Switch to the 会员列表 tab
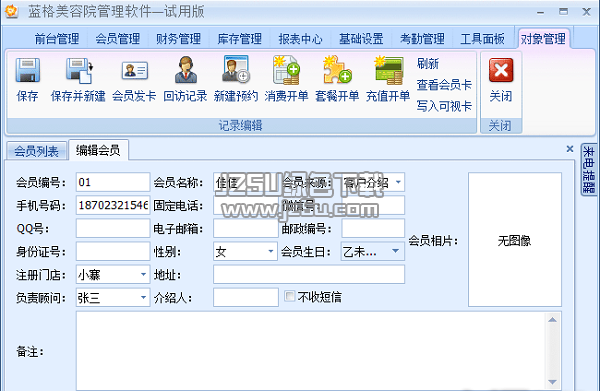This screenshot has height=391, width=601. 36,151
